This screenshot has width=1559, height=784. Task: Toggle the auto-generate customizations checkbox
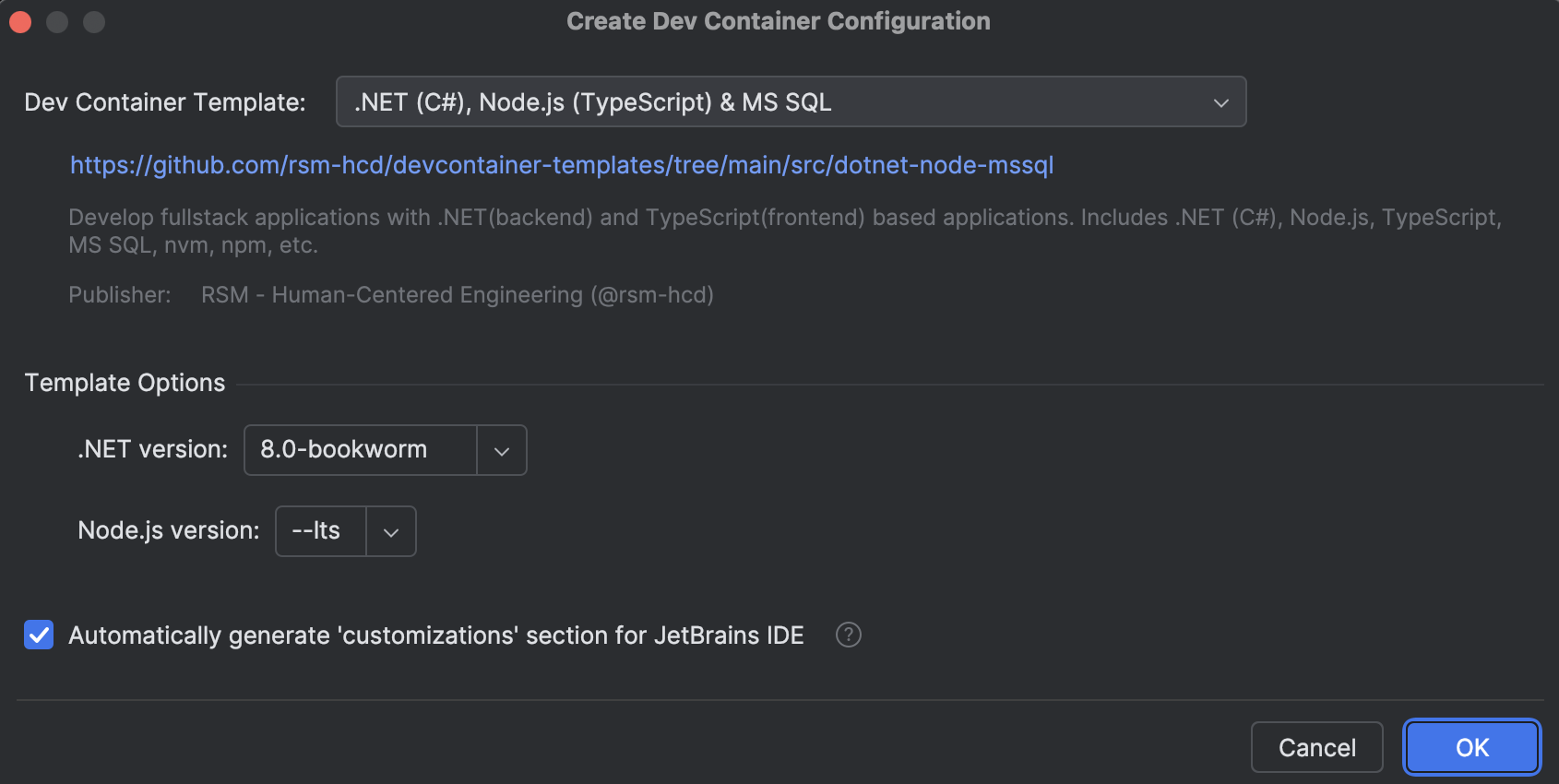[39, 635]
